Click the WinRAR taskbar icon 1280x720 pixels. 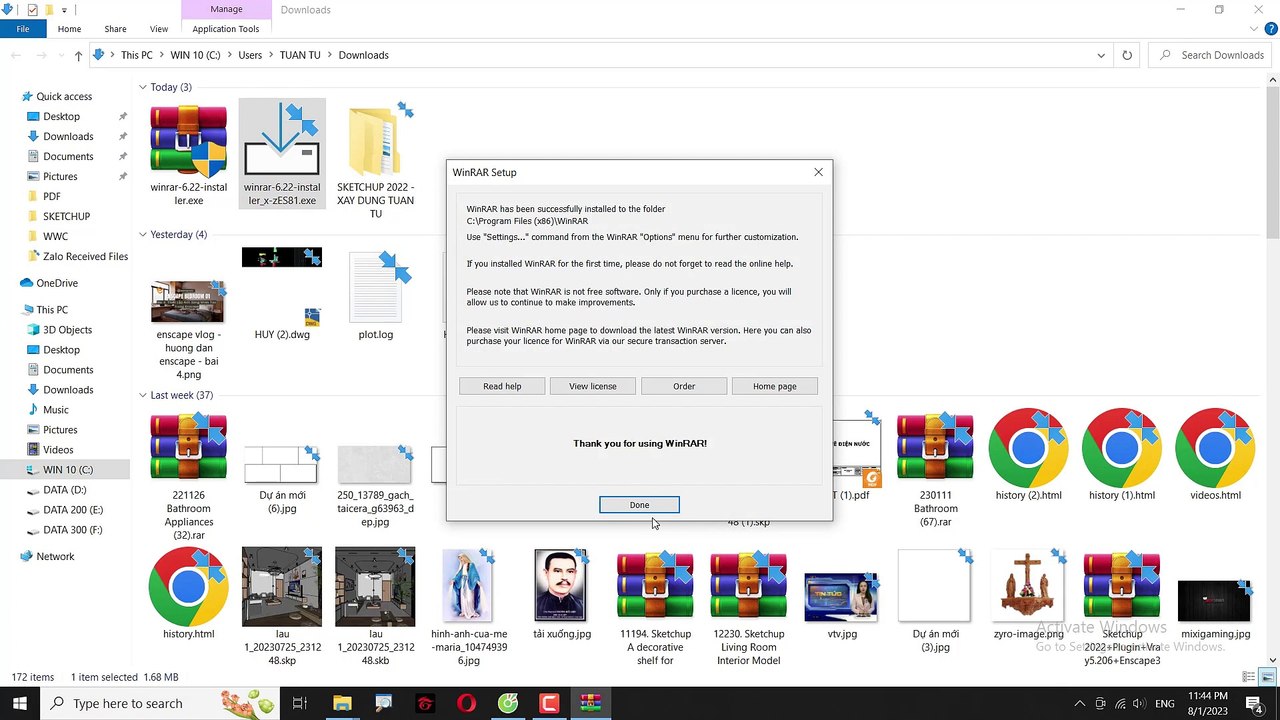[x=590, y=703]
